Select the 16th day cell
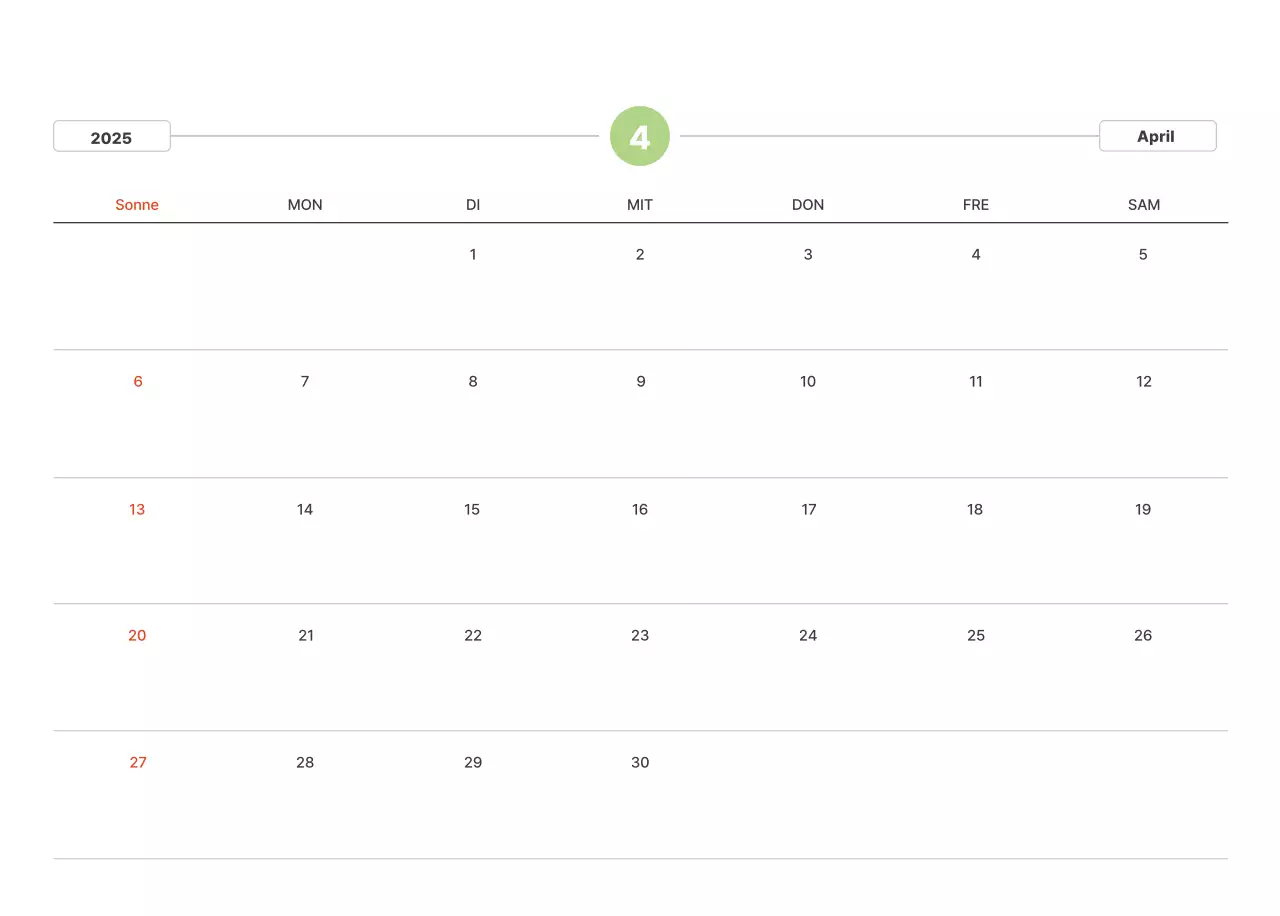Viewport: 1280px width, 916px height. pos(640,509)
